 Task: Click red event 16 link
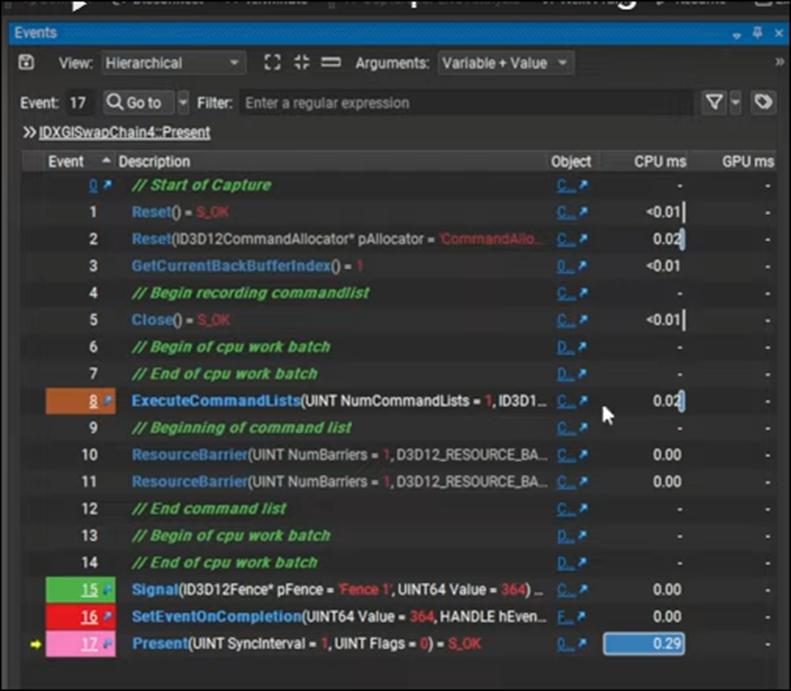point(89,616)
